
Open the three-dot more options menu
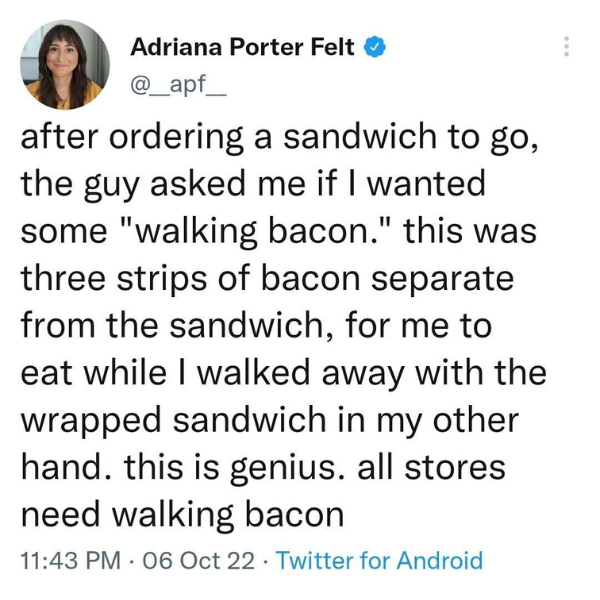567,47
